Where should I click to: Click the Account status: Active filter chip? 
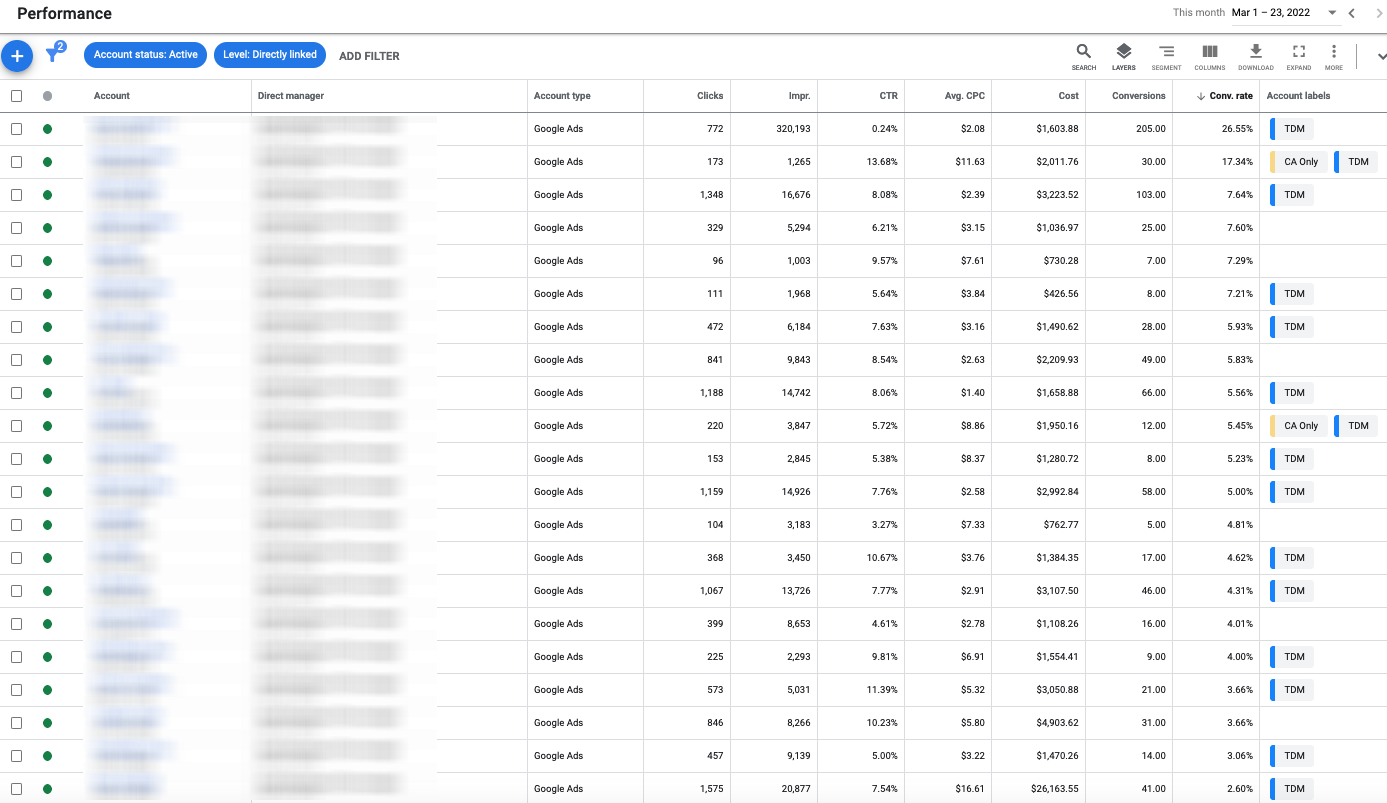[x=146, y=55]
